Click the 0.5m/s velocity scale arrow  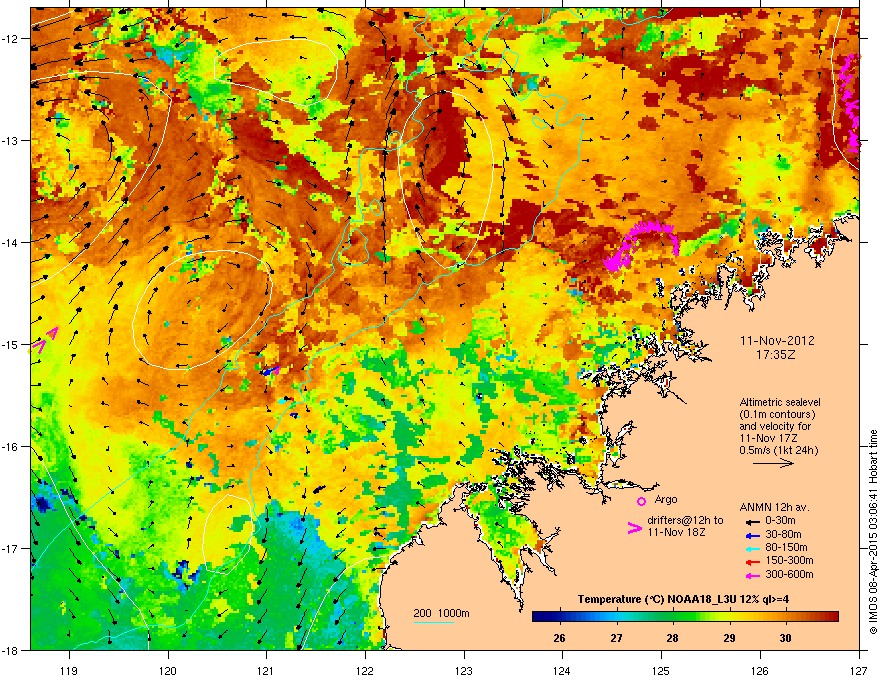(x=773, y=463)
